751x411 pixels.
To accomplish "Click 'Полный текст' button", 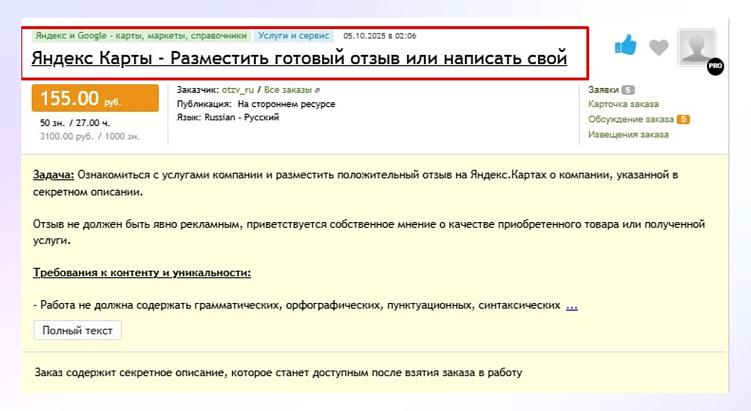I will pos(77,331).
